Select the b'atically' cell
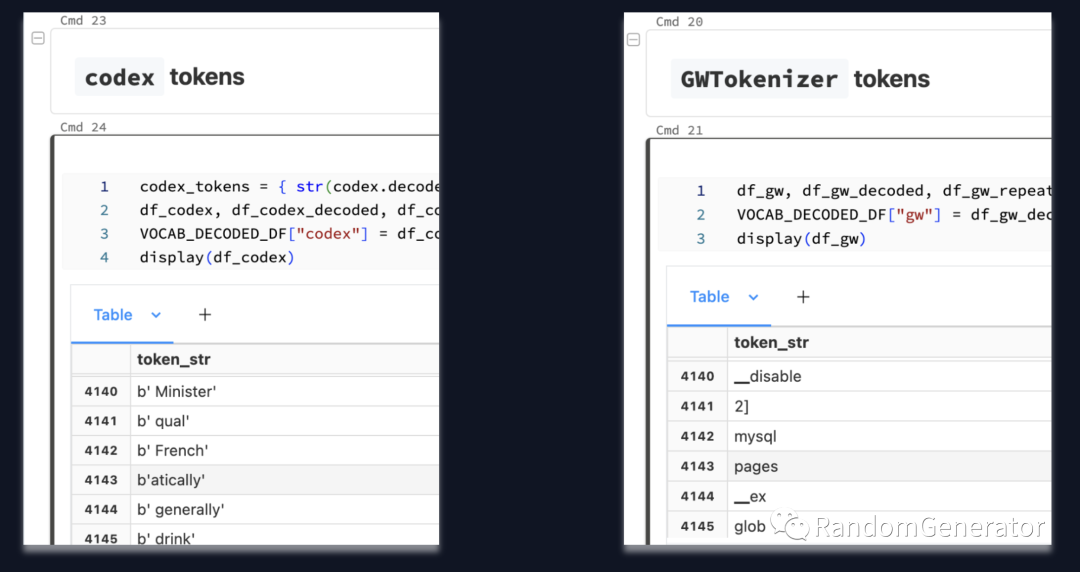This screenshot has width=1080, height=572. [284, 480]
